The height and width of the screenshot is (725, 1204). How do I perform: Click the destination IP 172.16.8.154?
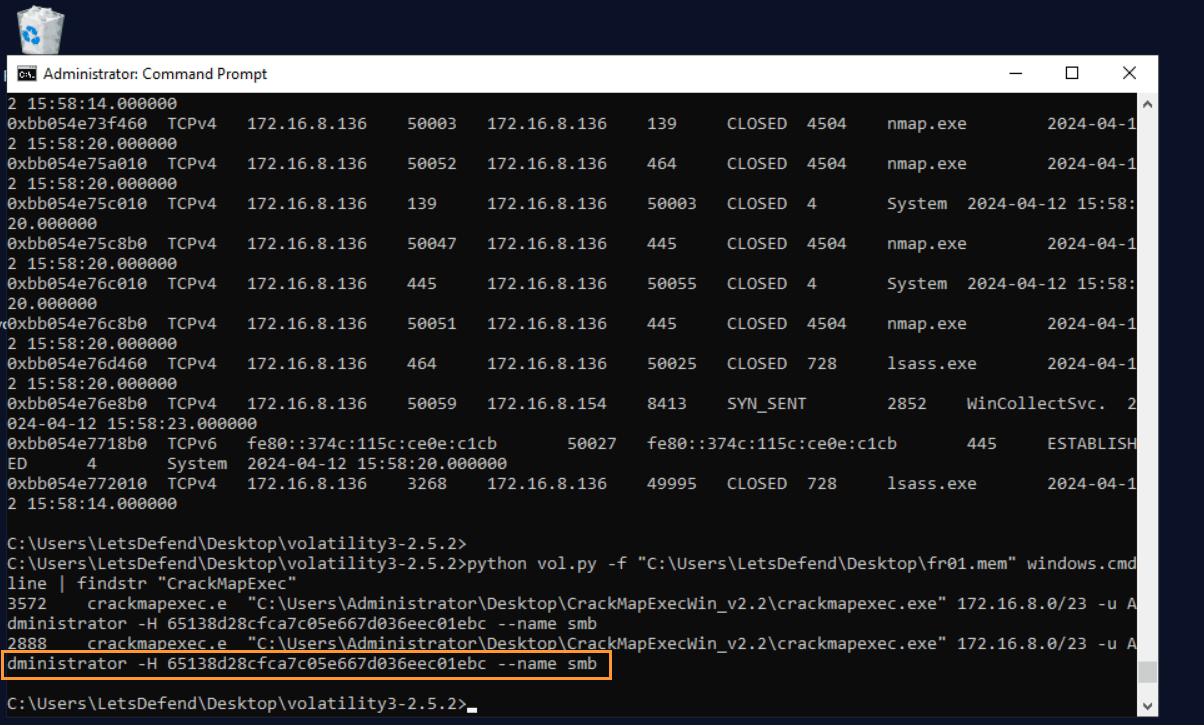pyautogui.click(x=547, y=404)
